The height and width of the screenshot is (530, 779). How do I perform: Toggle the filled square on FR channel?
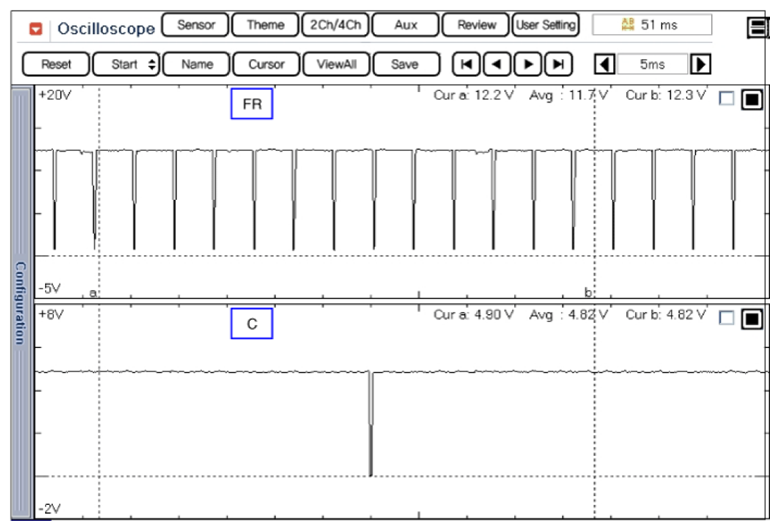751,98
